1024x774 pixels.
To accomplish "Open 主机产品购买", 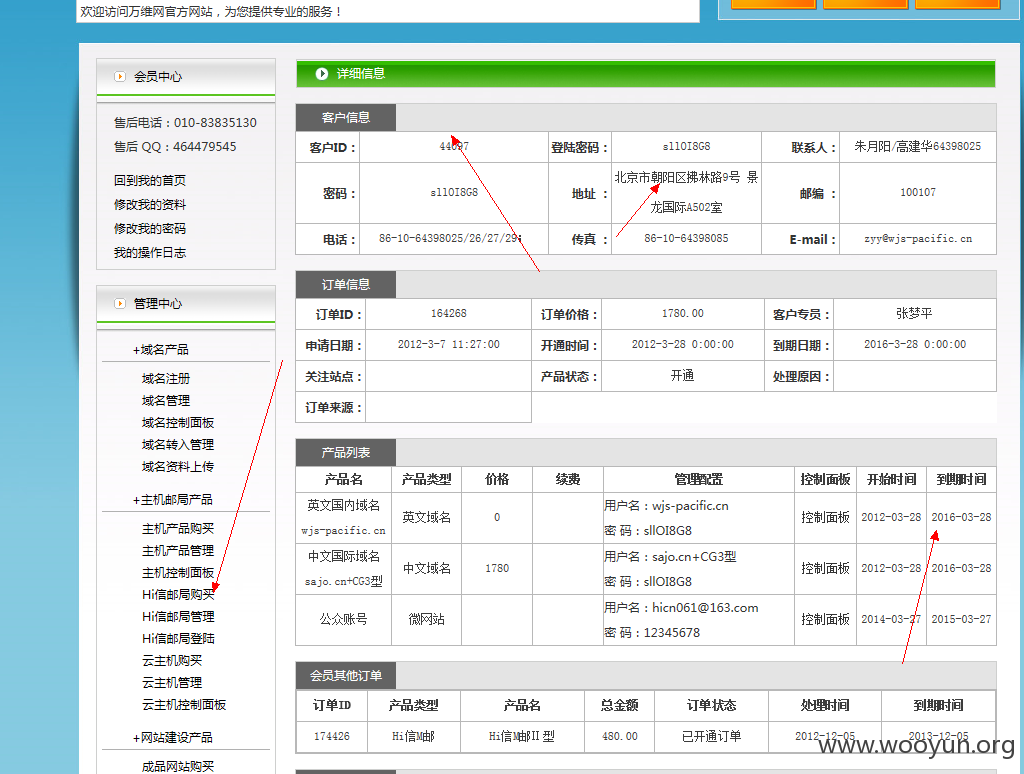I will pos(178,529).
